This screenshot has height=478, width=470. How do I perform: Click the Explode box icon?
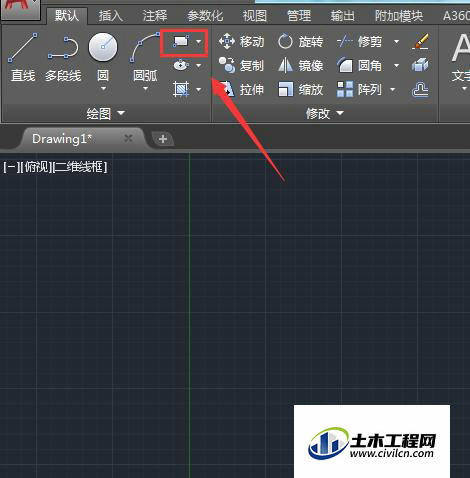420,65
